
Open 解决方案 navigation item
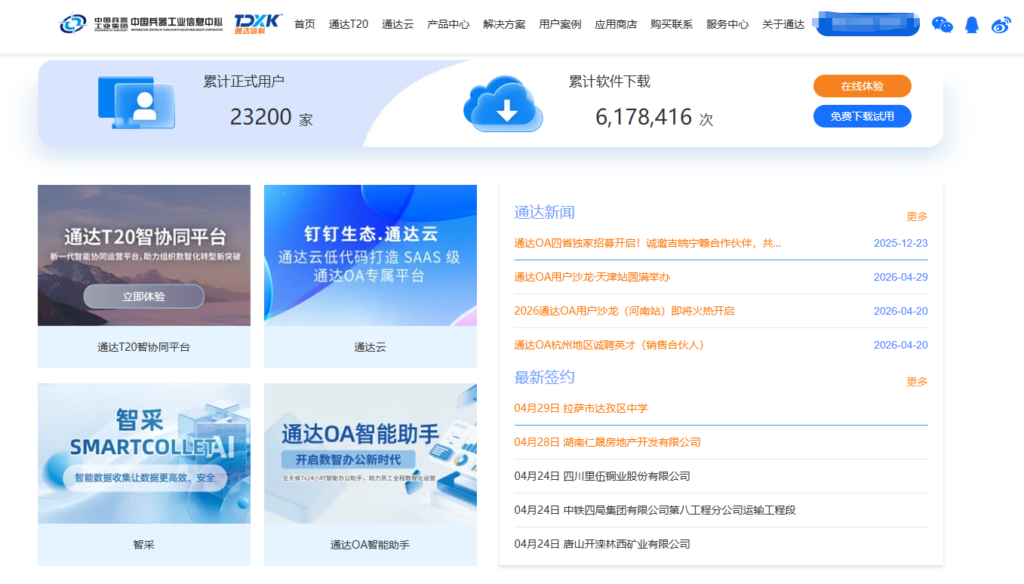504,24
